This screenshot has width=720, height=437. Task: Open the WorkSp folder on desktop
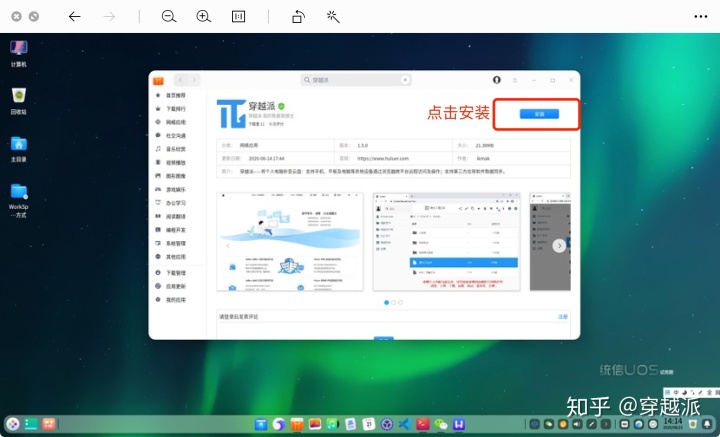[19, 201]
